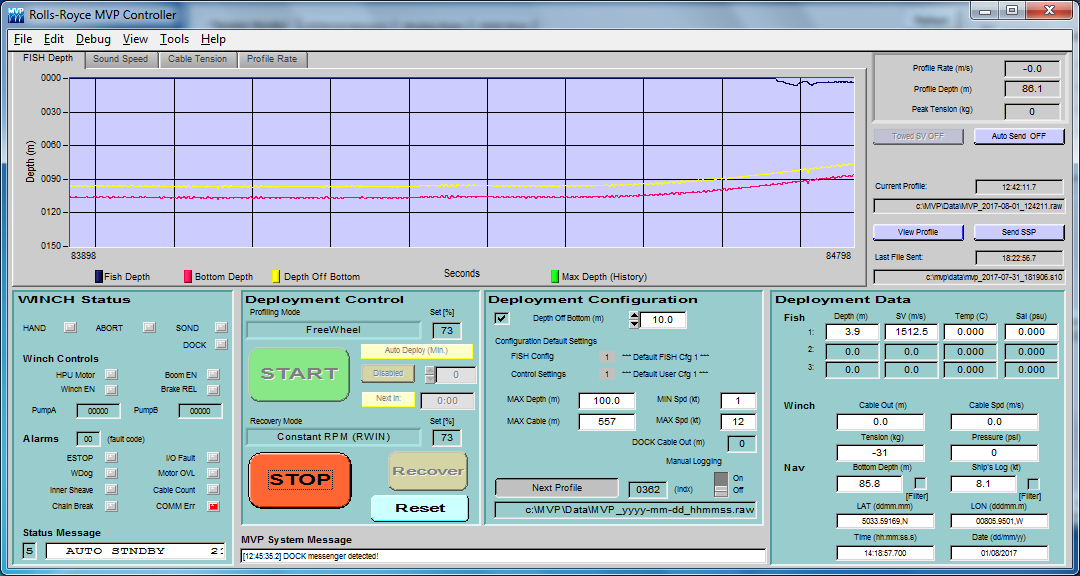Click the Motor OVL alarm indicator
The height and width of the screenshot is (576, 1080).
pos(214,474)
